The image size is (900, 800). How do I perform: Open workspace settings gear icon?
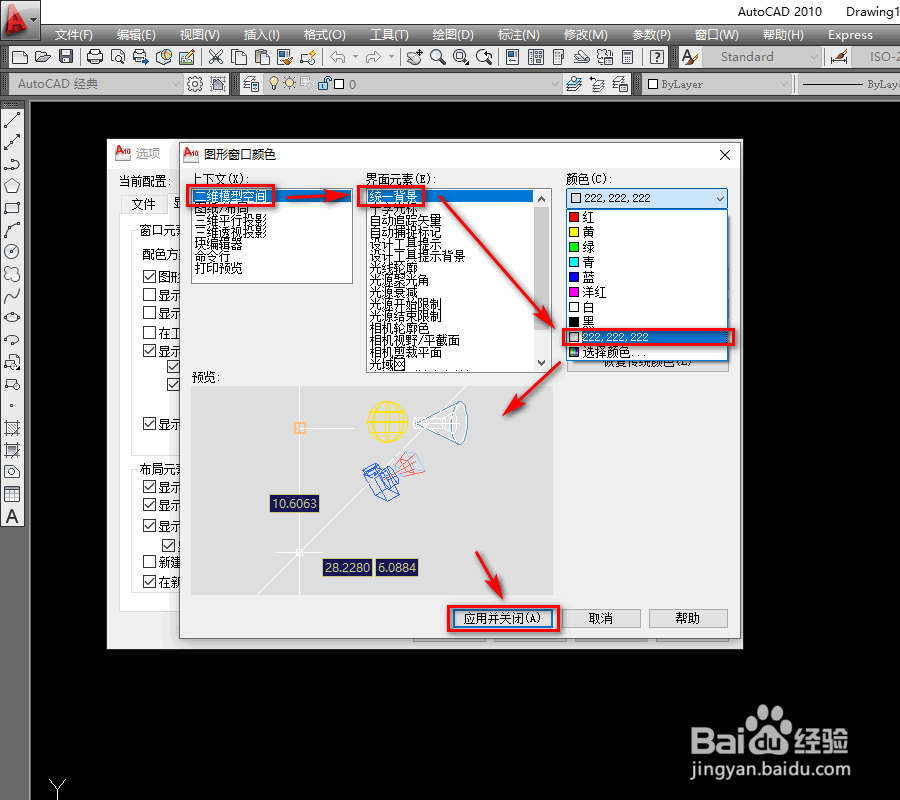click(x=195, y=84)
